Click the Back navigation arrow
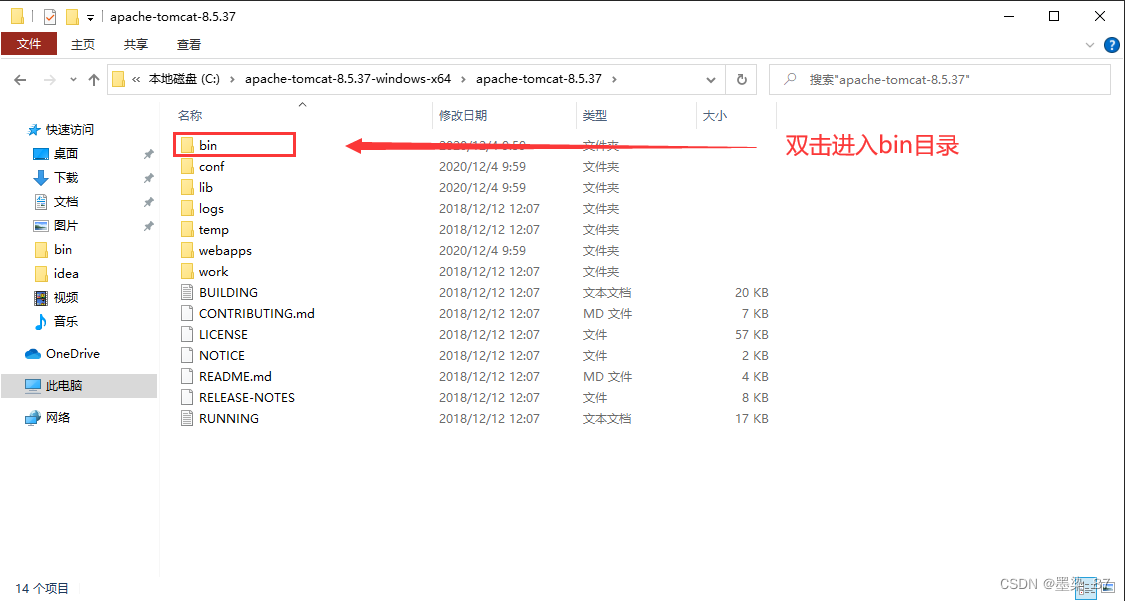 coord(20,80)
